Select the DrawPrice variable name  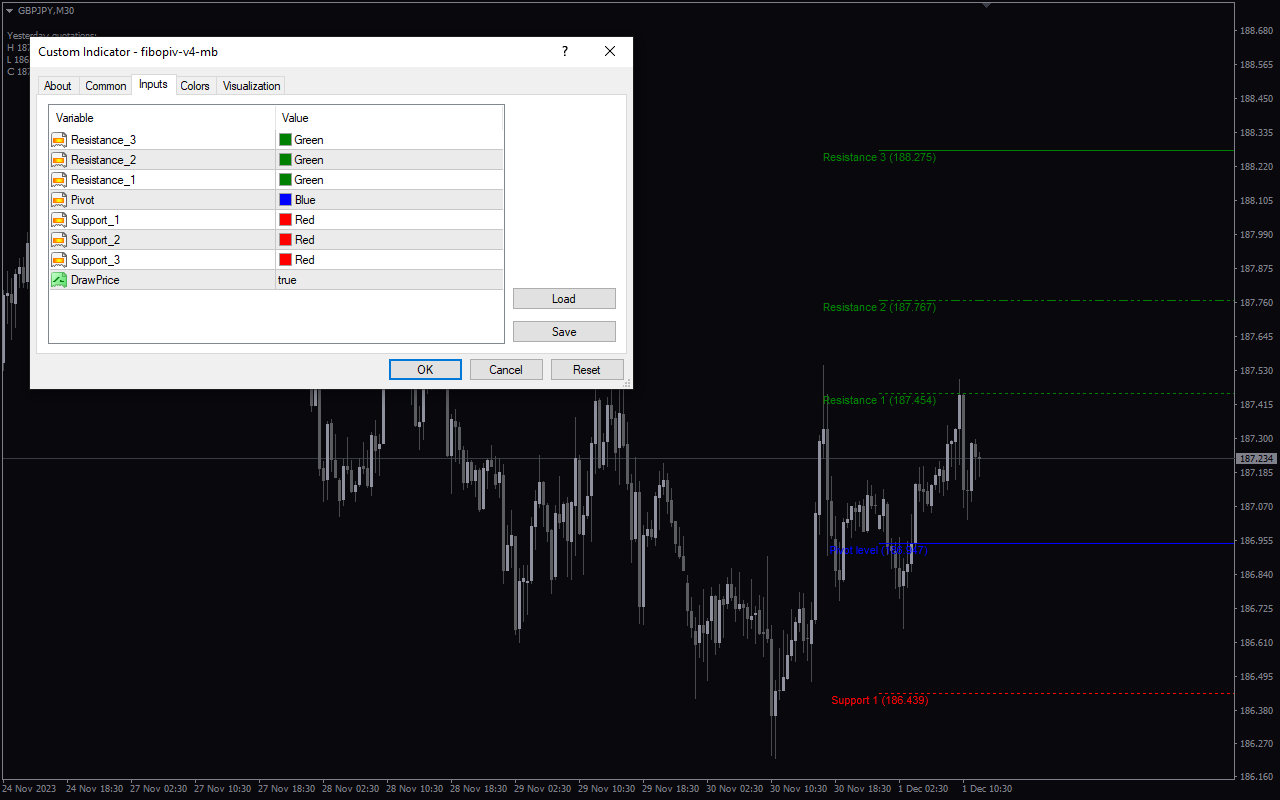click(95, 280)
